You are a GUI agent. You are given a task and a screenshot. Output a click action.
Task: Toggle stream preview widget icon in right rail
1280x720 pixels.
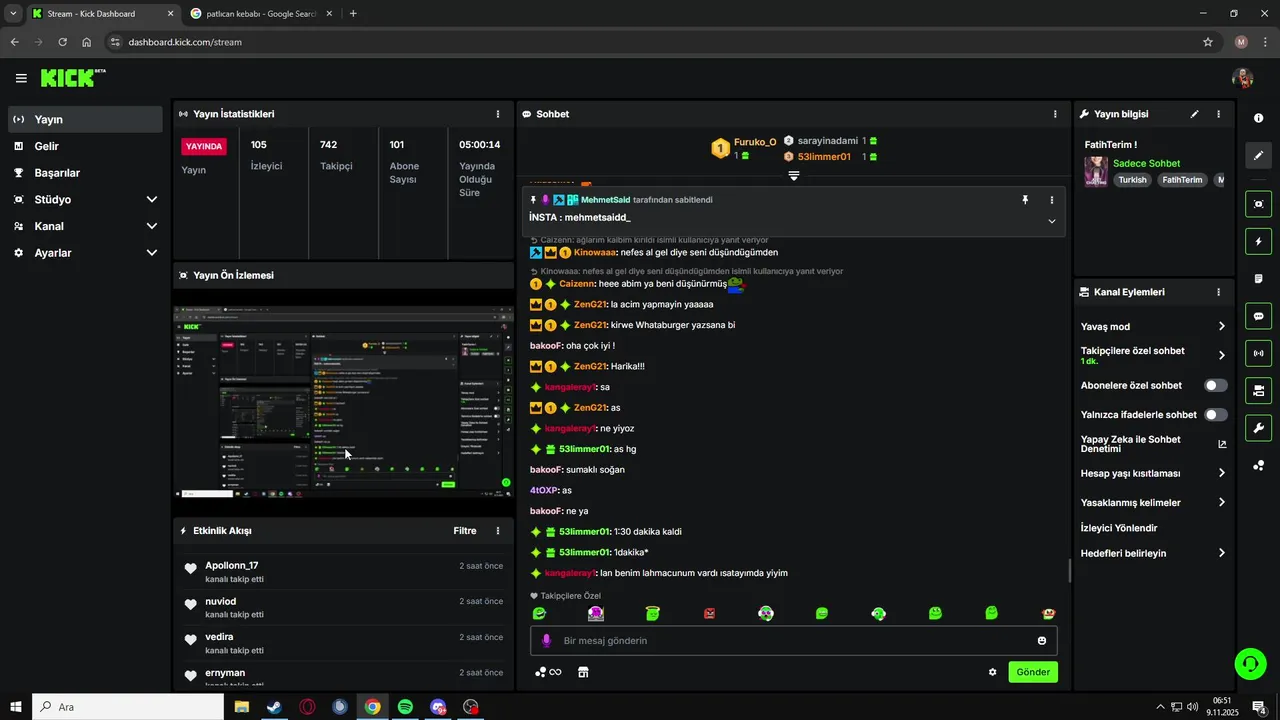pyautogui.click(x=1258, y=204)
